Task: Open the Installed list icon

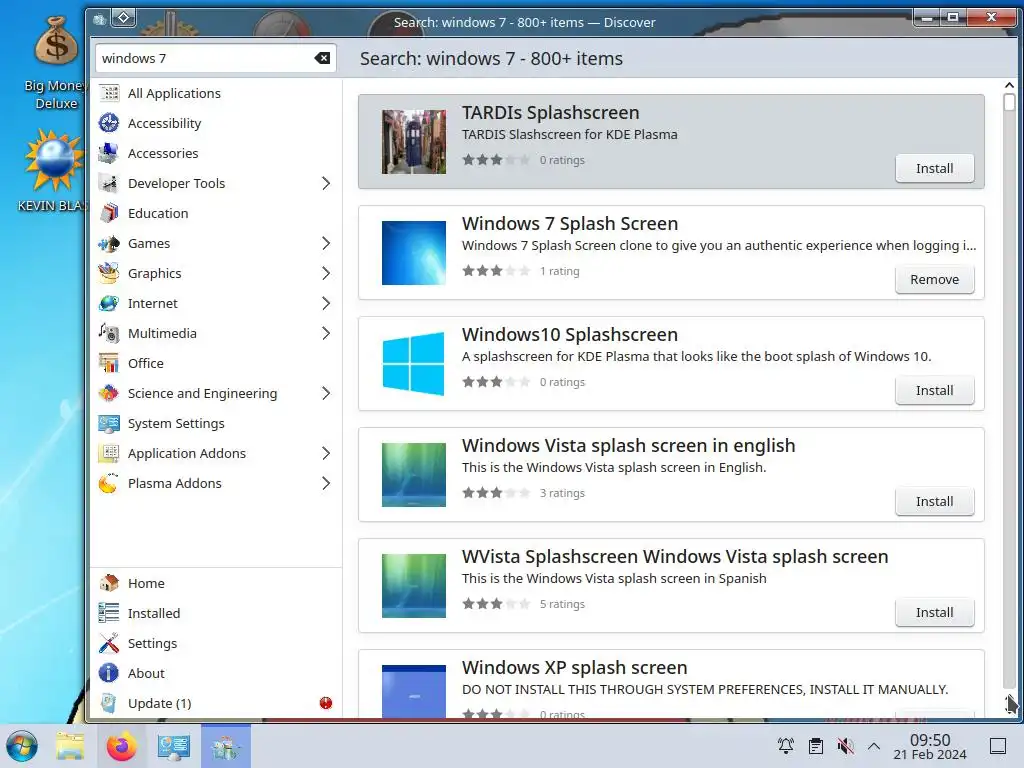Action: pos(109,613)
